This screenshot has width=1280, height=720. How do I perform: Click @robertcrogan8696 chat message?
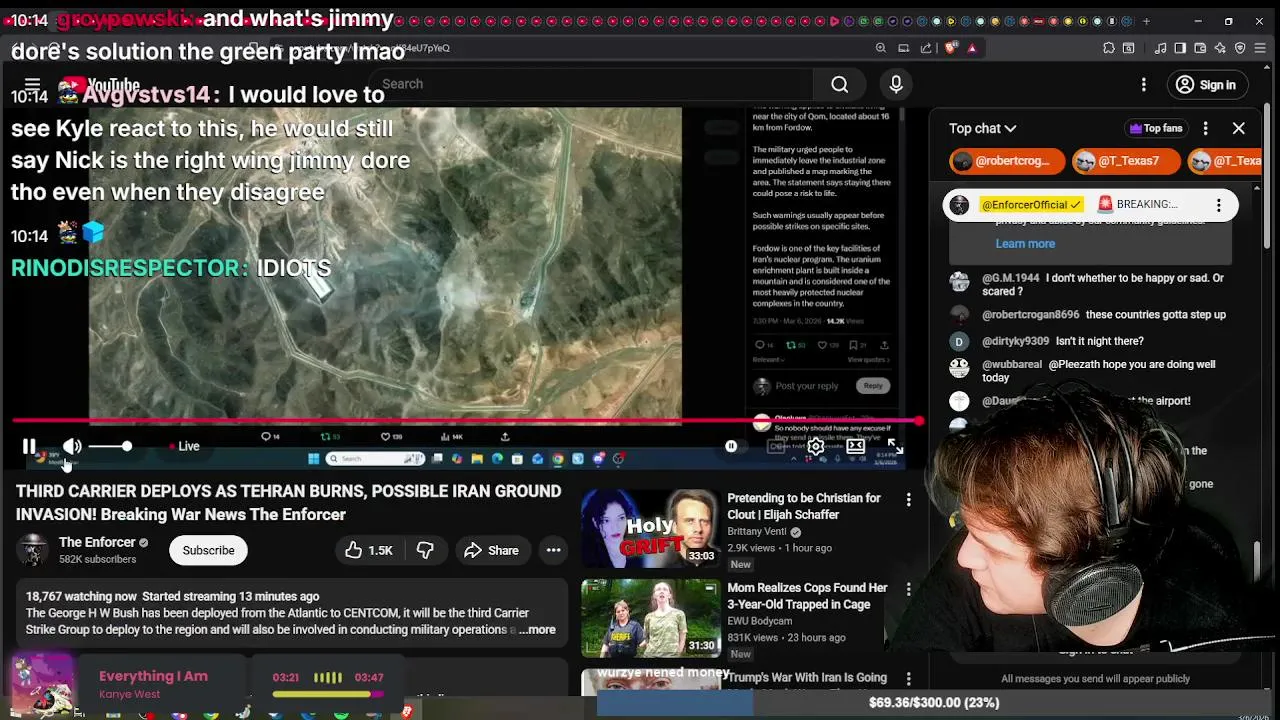pyautogui.click(x=1090, y=314)
